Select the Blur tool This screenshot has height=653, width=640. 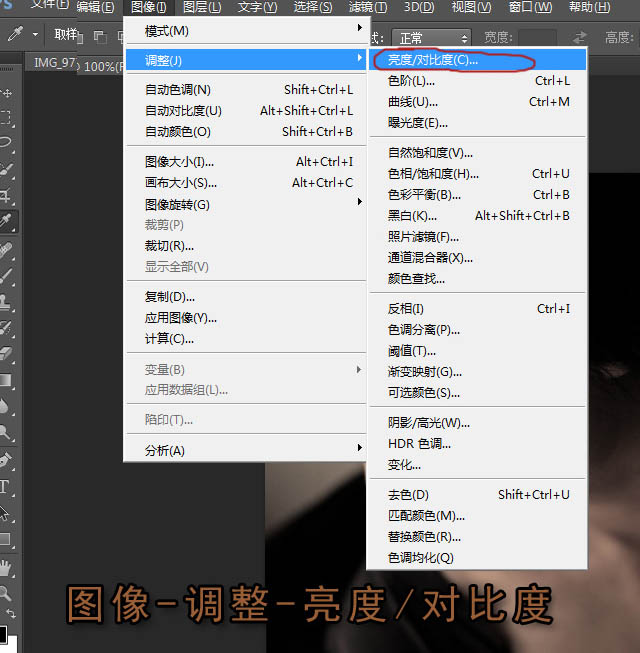pyautogui.click(x=6, y=405)
